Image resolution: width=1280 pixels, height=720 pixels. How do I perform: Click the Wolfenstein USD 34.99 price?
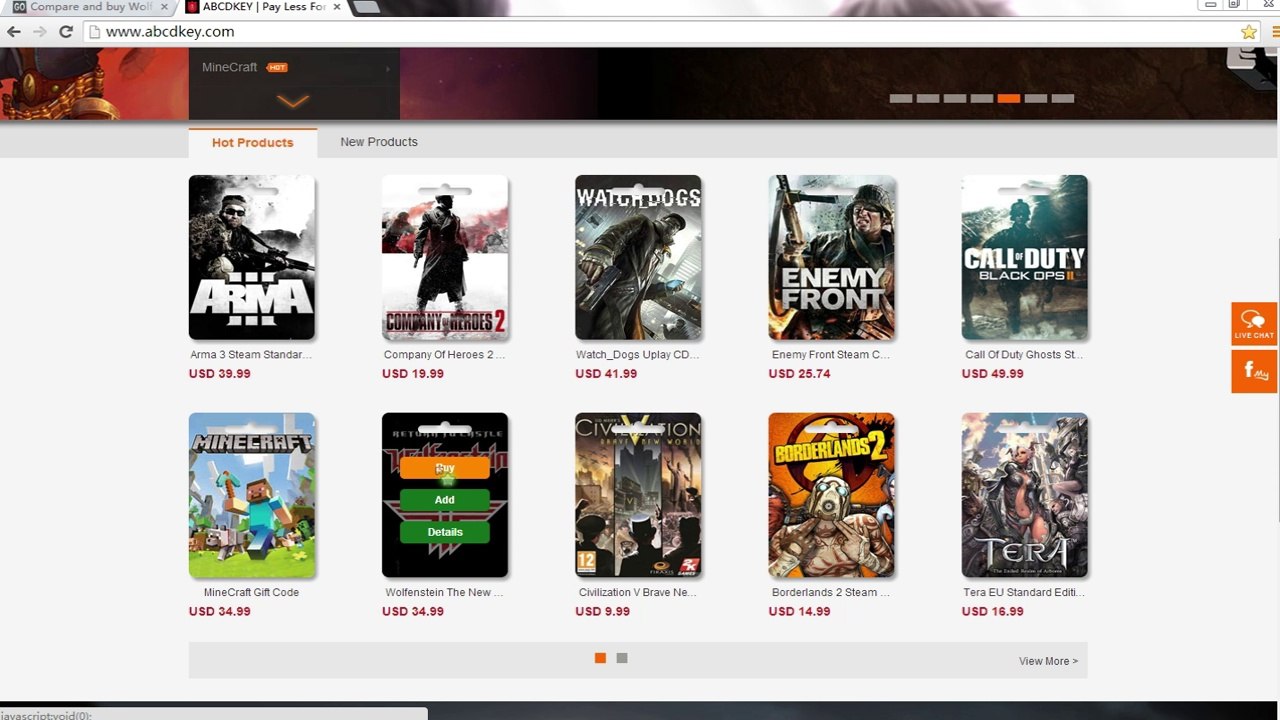(413, 612)
